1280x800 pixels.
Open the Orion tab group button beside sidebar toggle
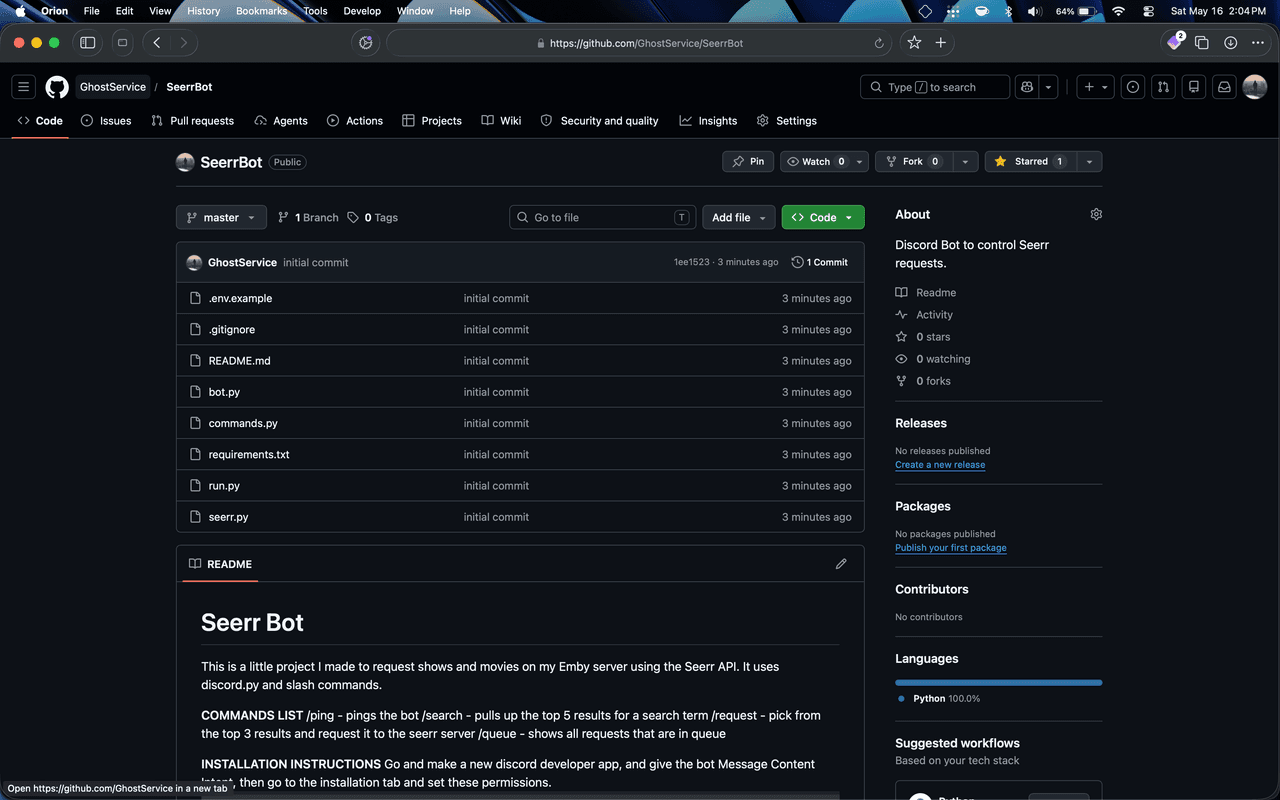[122, 43]
